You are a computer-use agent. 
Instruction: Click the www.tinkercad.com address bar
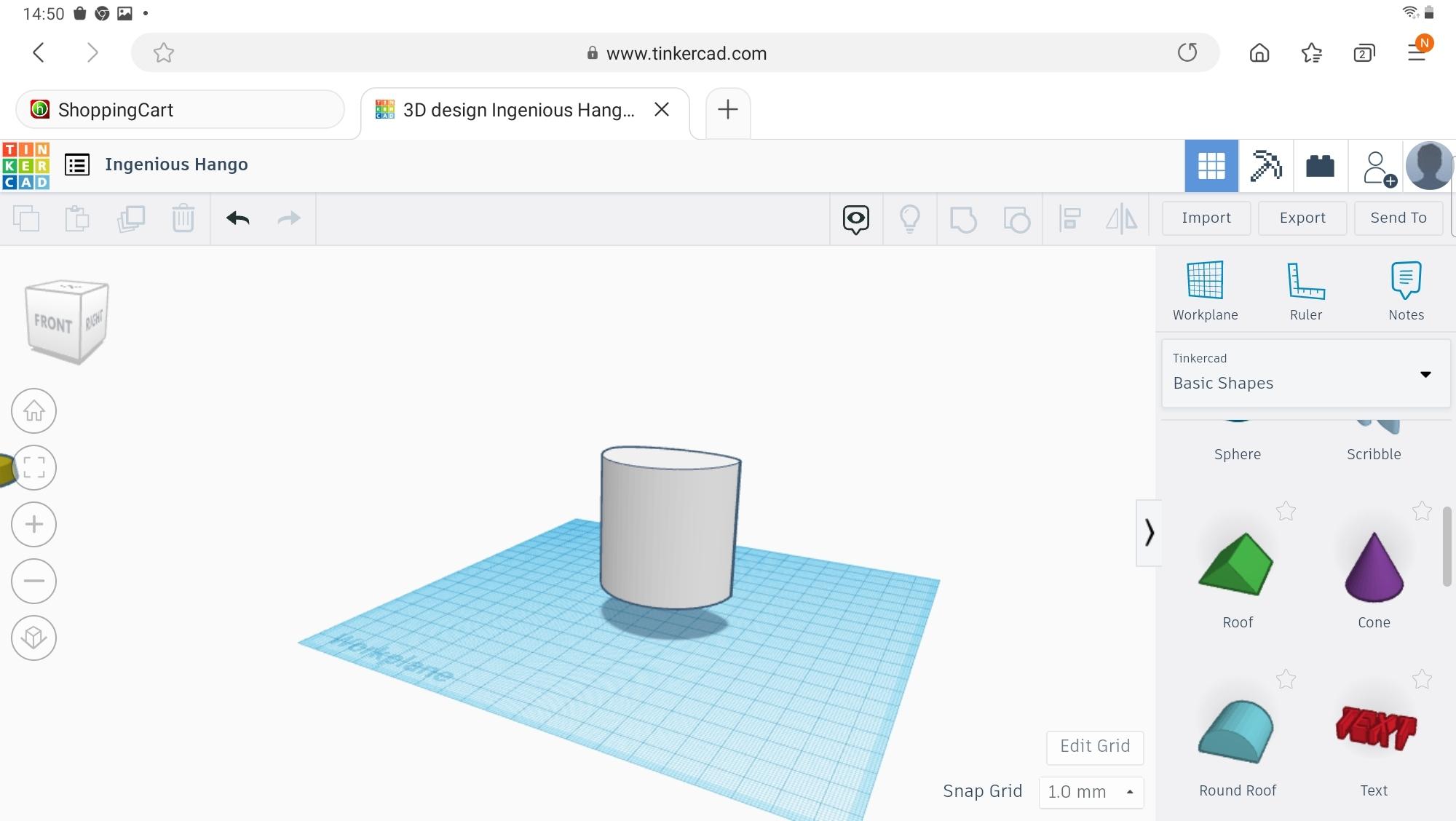pos(675,52)
